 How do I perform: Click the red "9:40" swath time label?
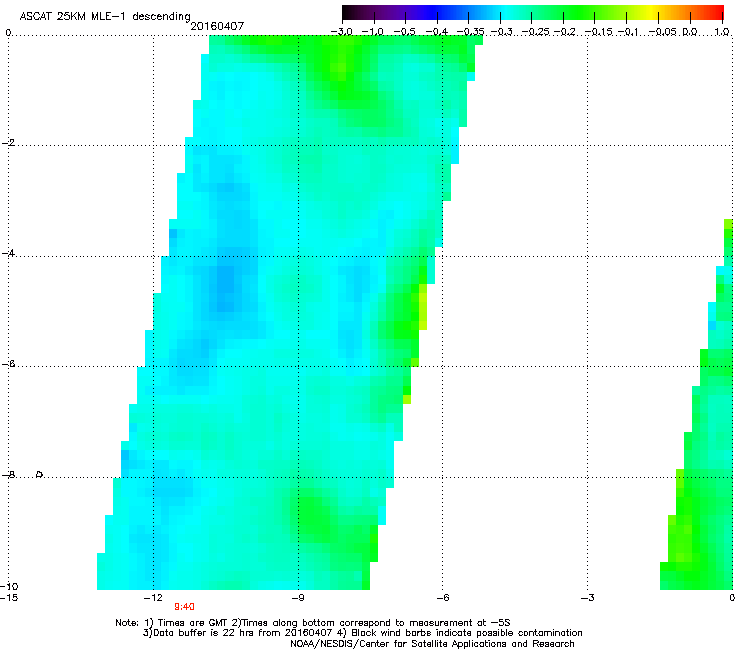click(185, 607)
